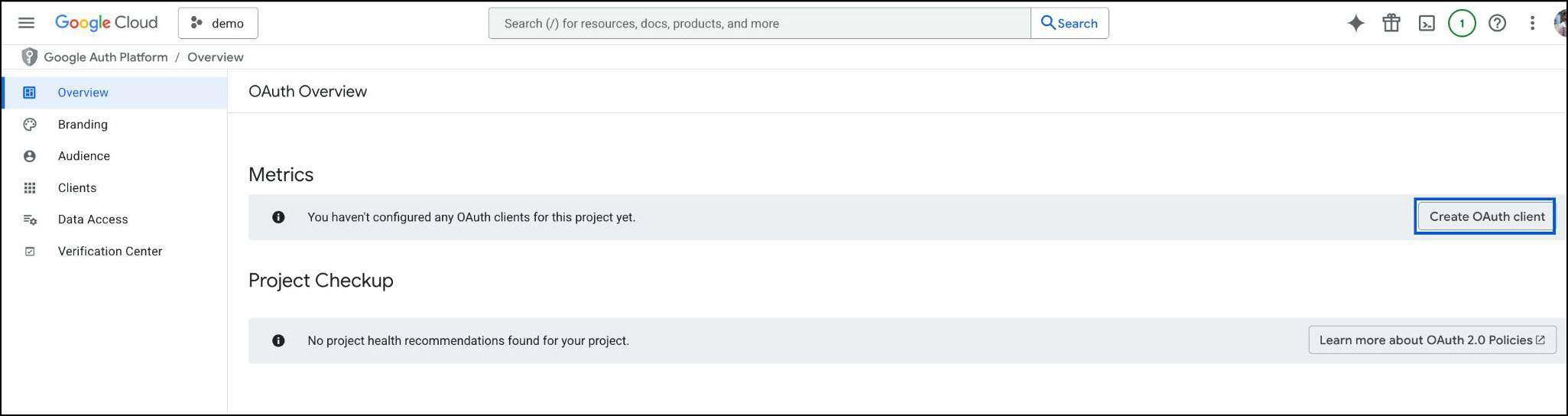The width and height of the screenshot is (1568, 416).
Task: Open the main navigation hamburger menu
Action: (x=26, y=23)
